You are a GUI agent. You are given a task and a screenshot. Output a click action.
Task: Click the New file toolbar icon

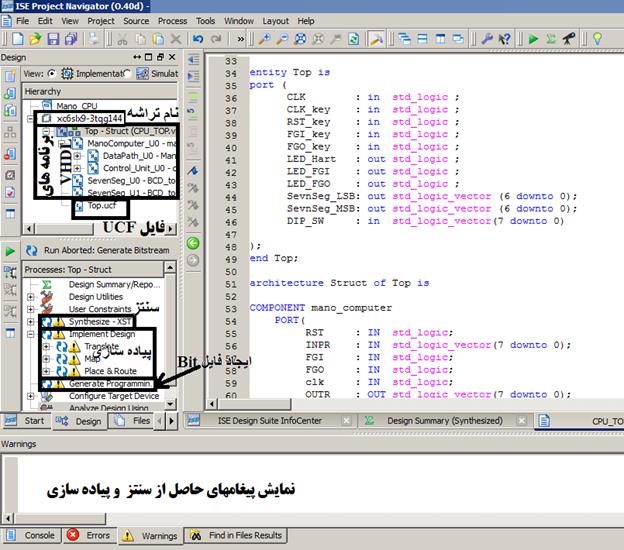pos(17,39)
